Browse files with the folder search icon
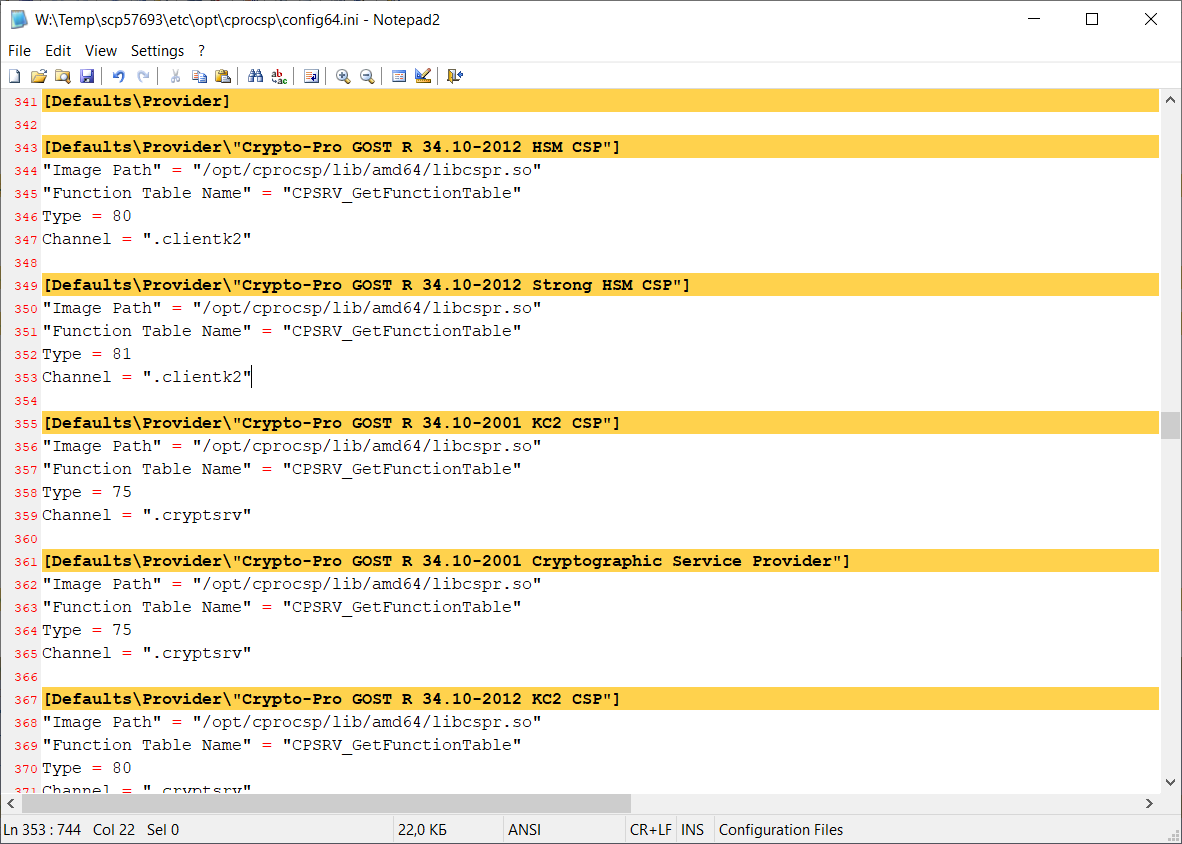Viewport: 1182px width, 844px height. tap(62, 76)
